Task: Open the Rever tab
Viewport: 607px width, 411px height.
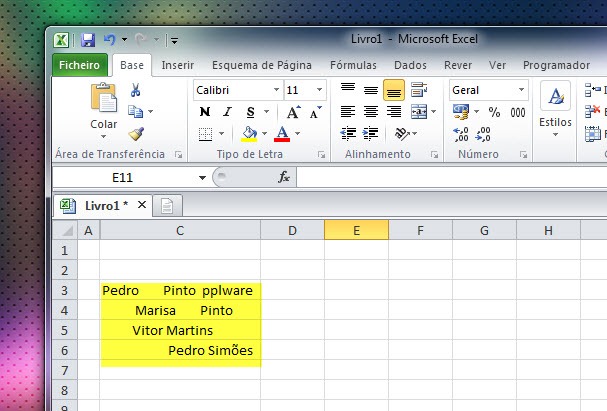Action: [458, 65]
